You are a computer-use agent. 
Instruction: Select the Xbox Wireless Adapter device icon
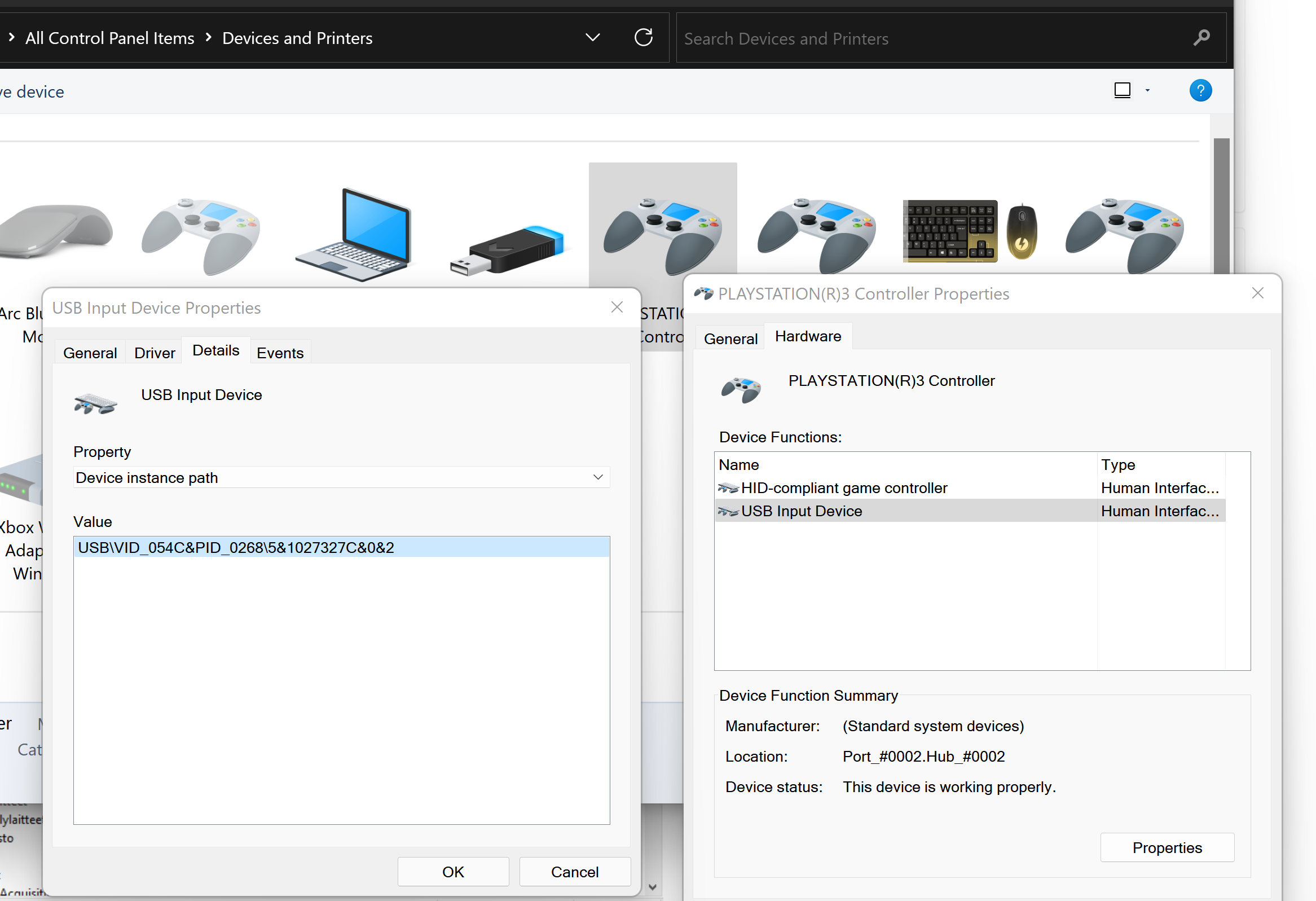tap(21, 479)
